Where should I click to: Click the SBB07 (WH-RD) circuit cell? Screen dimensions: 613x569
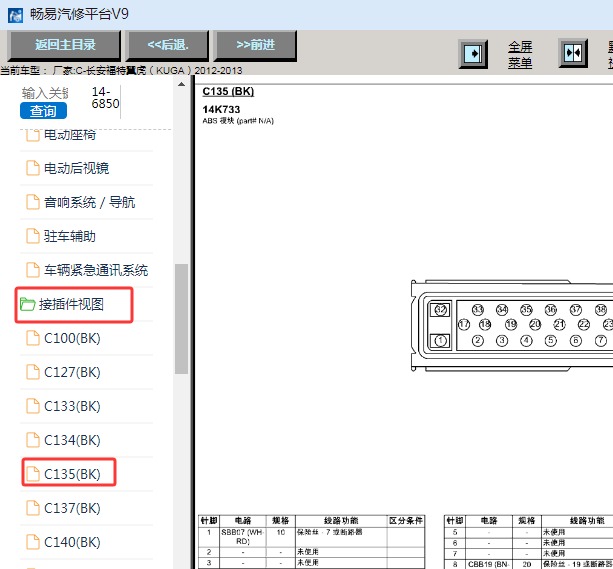pyautogui.click(x=243, y=537)
